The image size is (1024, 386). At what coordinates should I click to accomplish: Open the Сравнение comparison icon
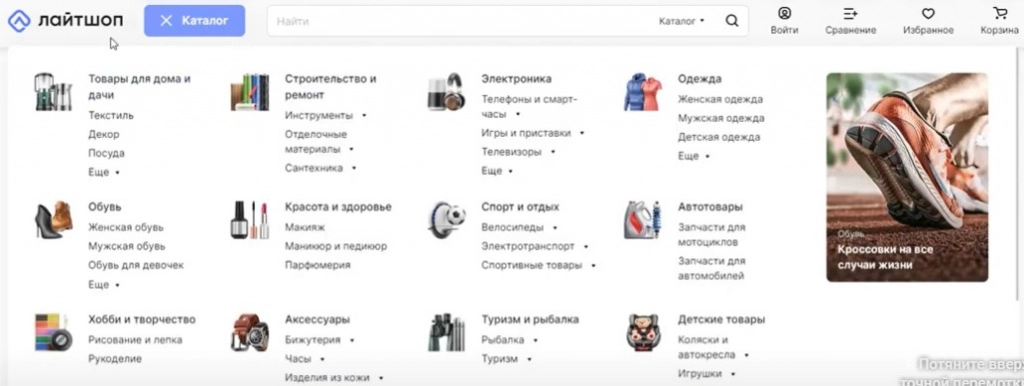click(850, 14)
